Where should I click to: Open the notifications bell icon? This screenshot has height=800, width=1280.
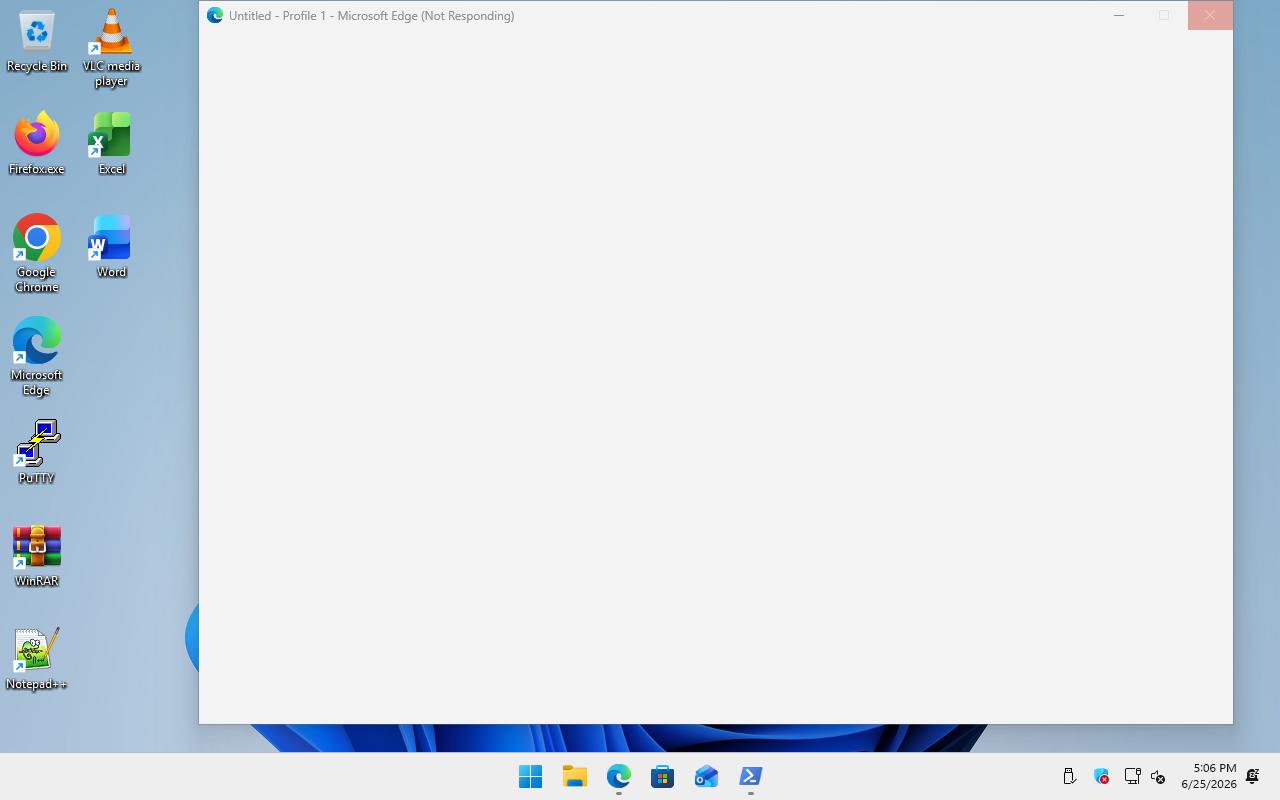point(1252,776)
